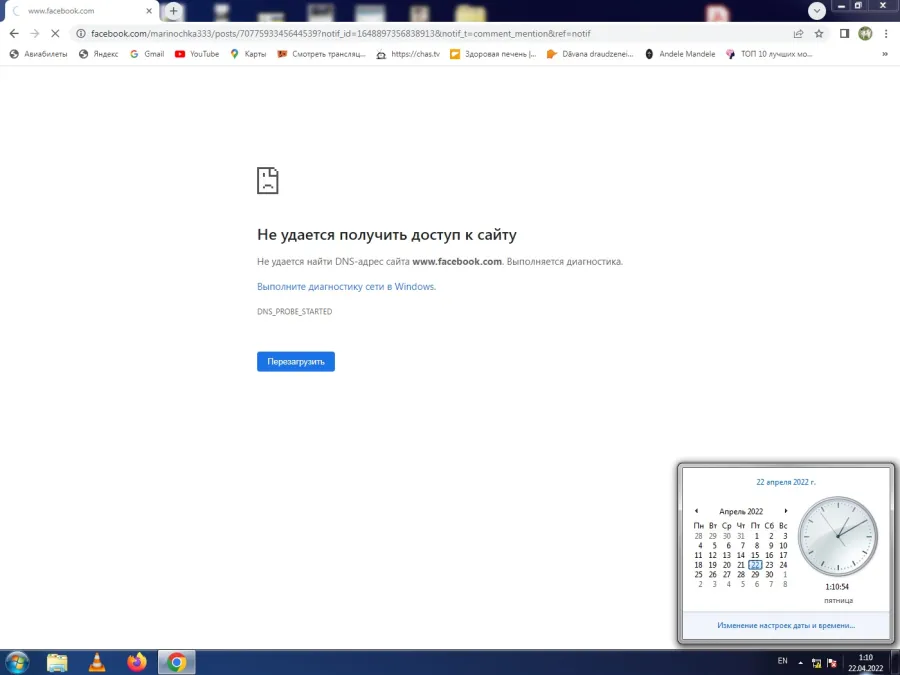Click the analog clock face
The height and width of the screenshot is (675, 900).
tap(838, 537)
